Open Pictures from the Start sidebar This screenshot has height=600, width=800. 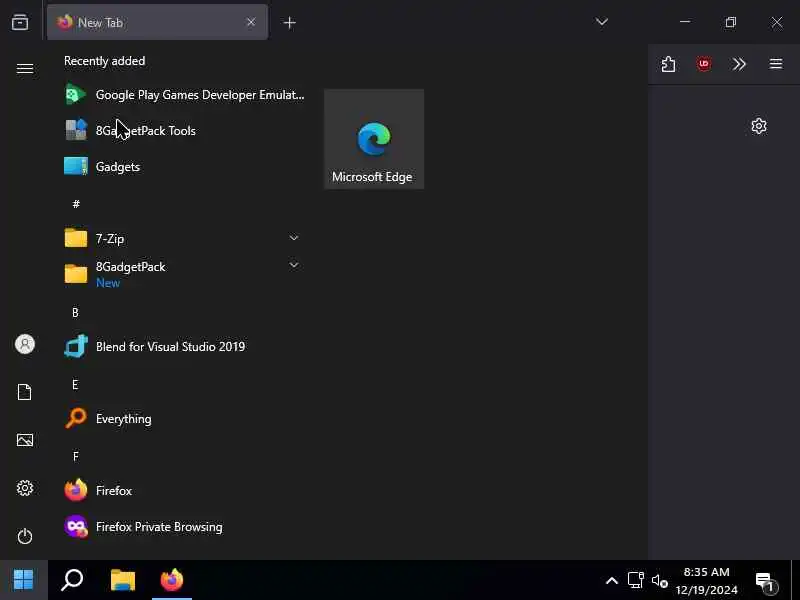[24, 440]
